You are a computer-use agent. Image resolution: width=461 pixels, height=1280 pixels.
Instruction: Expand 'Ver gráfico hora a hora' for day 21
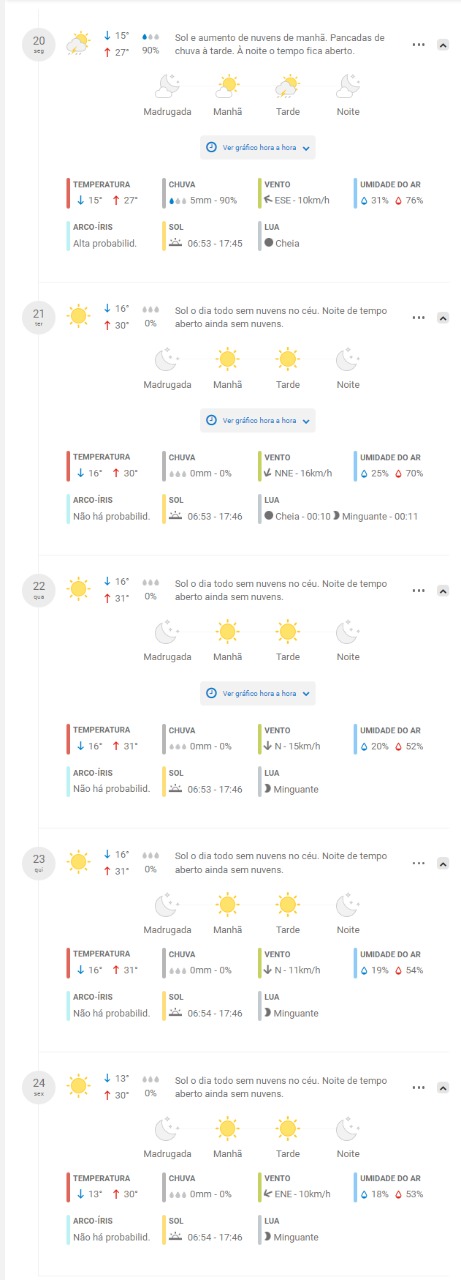[x=258, y=420]
